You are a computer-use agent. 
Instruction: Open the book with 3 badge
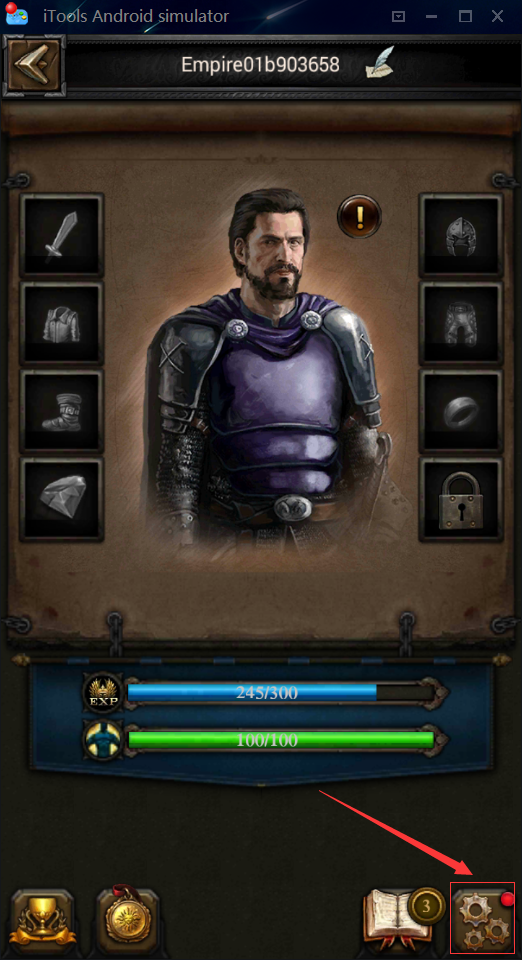(x=403, y=916)
